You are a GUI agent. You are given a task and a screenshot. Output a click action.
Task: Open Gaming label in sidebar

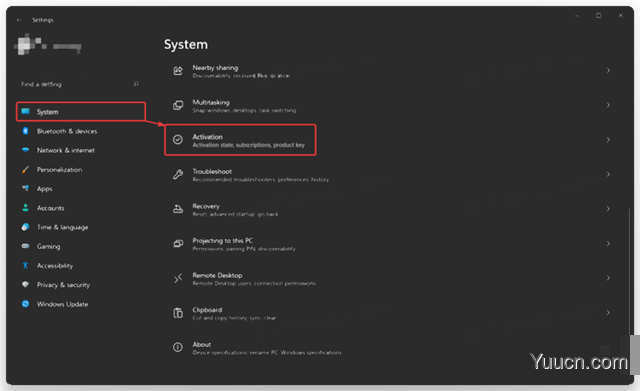click(48, 246)
